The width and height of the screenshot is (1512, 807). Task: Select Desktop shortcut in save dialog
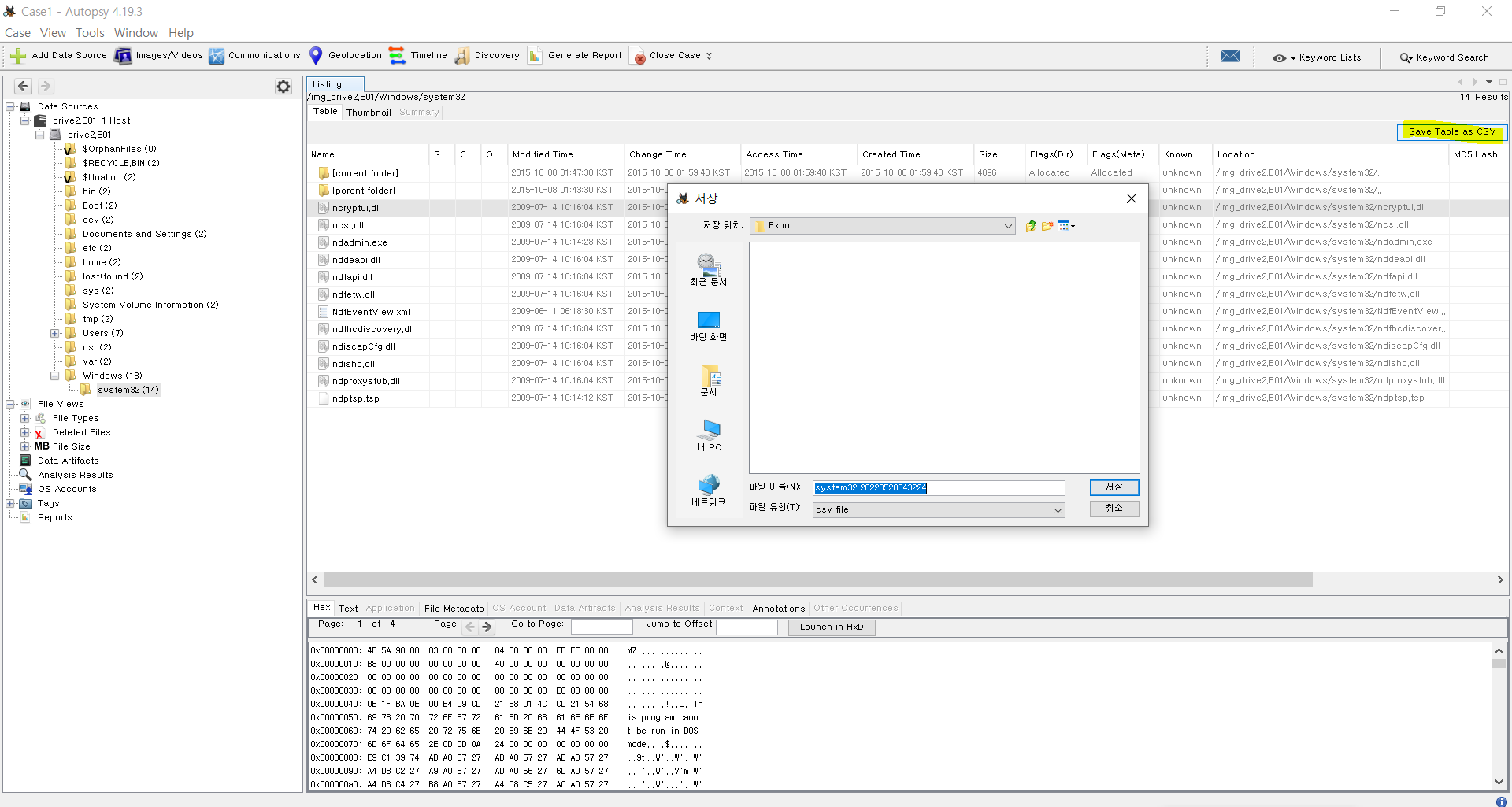pyautogui.click(x=708, y=325)
